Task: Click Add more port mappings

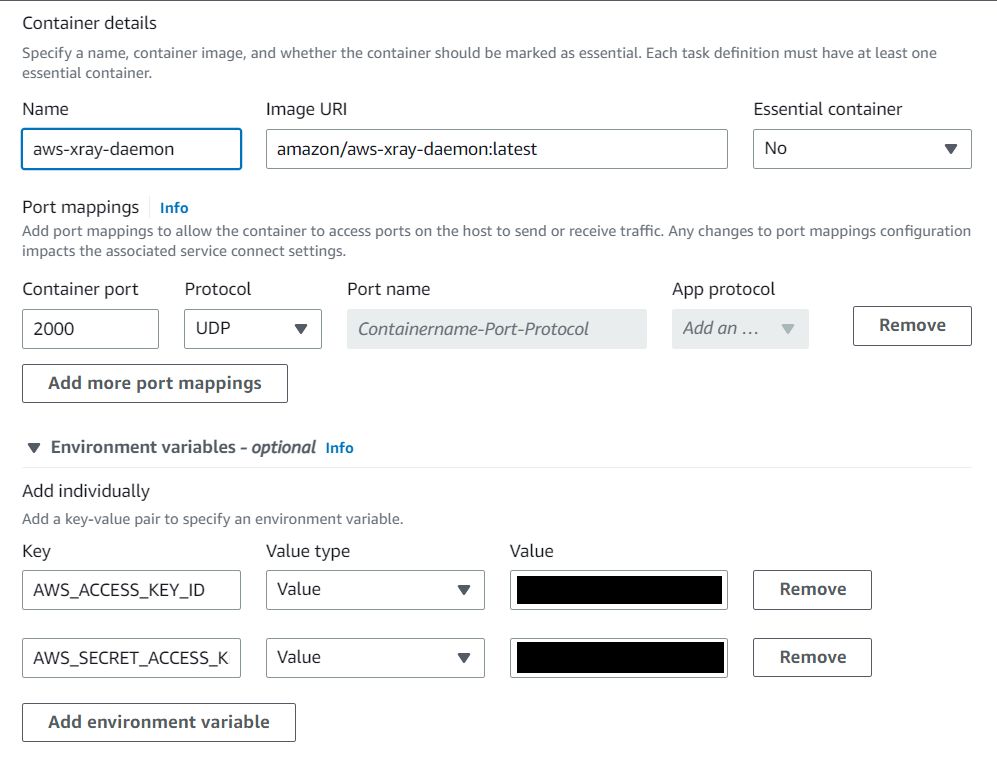Action: pyautogui.click(x=155, y=383)
